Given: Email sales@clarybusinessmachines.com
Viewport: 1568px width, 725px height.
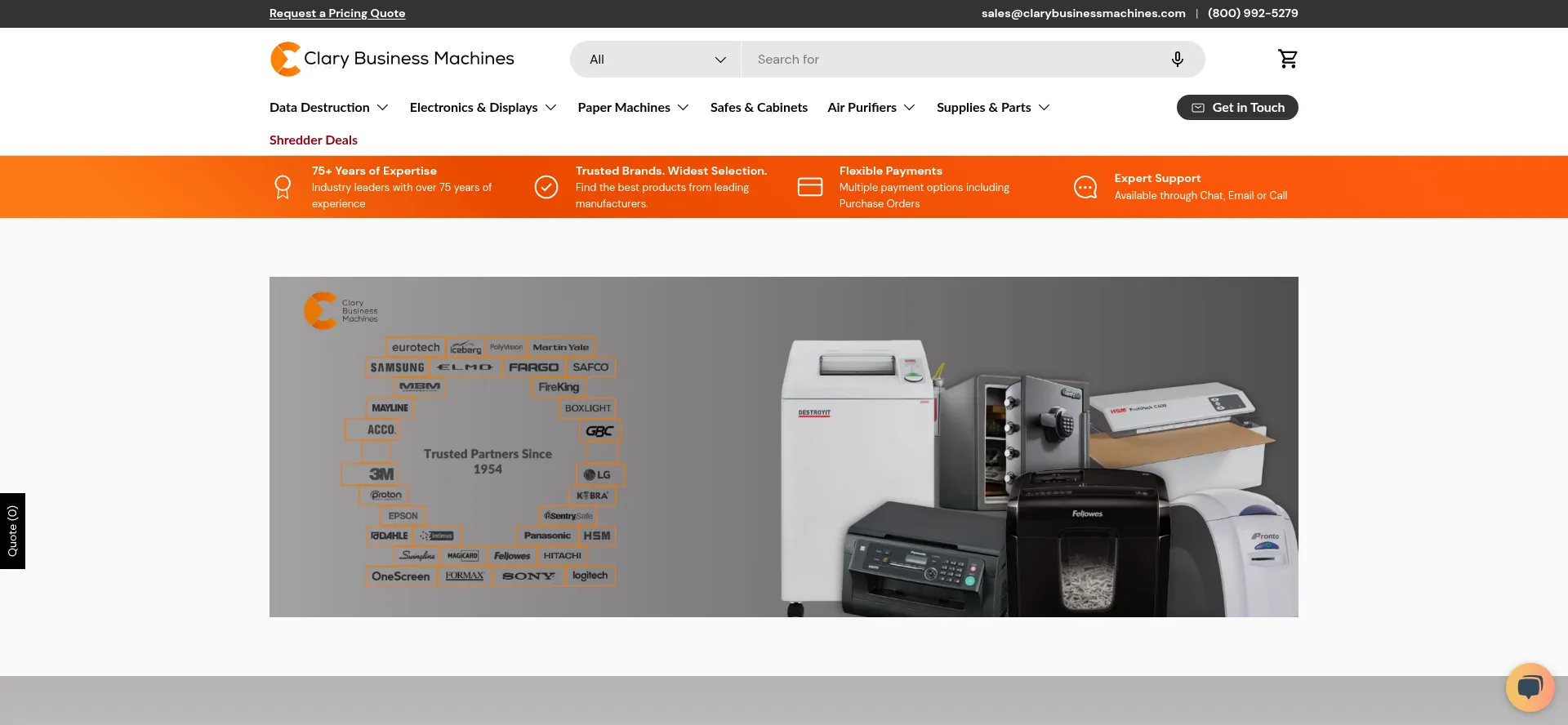Looking at the screenshot, I should [1083, 13].
